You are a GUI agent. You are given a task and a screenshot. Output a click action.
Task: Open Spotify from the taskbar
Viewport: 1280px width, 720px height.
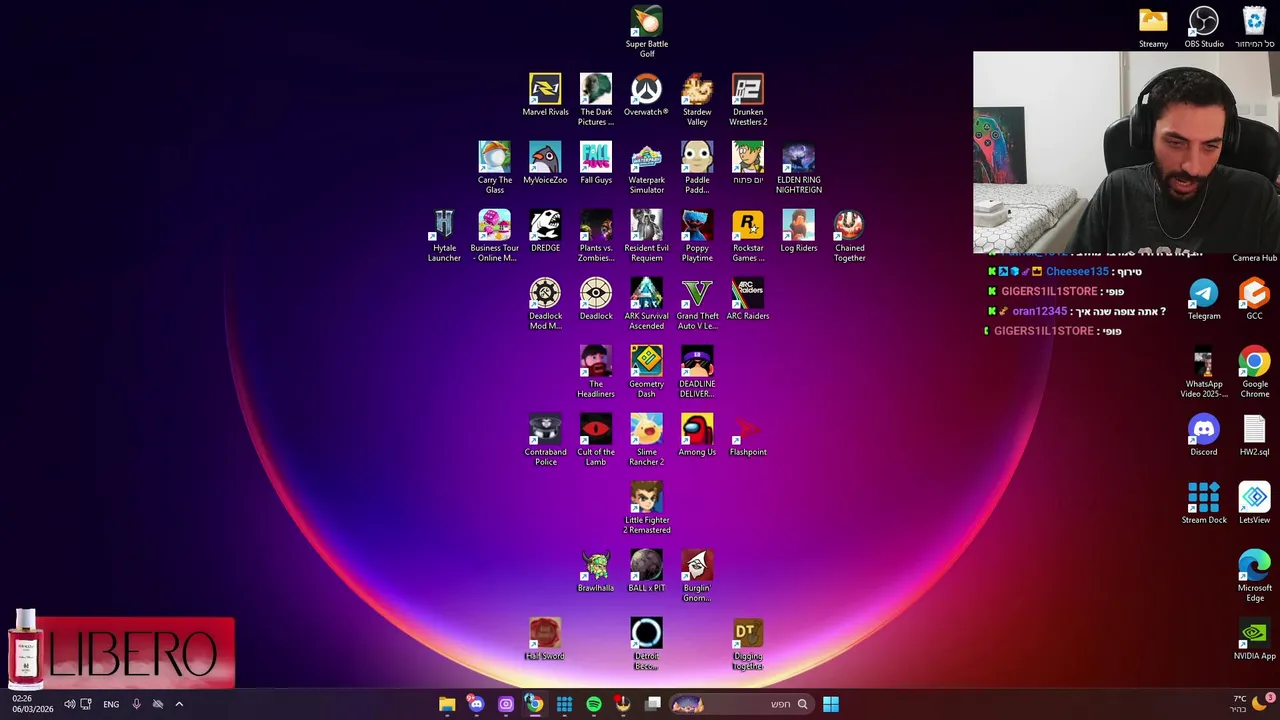click(x=594, y=704)
